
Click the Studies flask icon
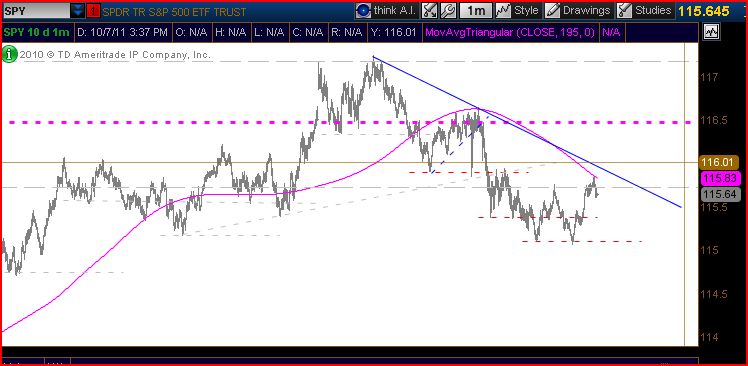point(624,10)
